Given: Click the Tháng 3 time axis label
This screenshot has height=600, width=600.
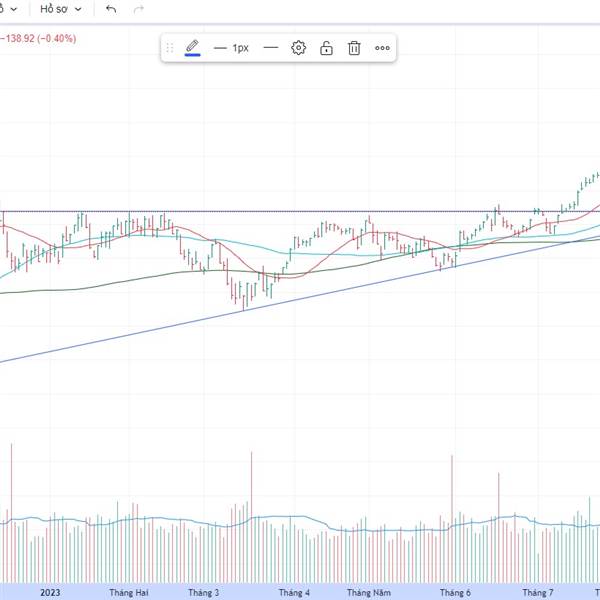Looking at the screenshot, I should pos(203,592).
